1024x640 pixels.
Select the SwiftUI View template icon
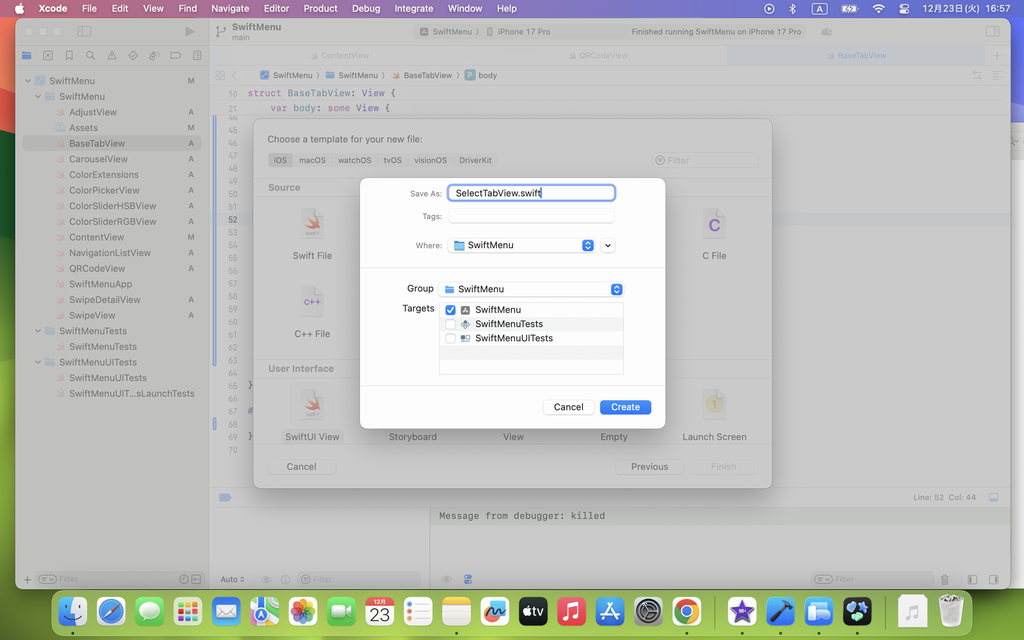click(x=312, y=405)
